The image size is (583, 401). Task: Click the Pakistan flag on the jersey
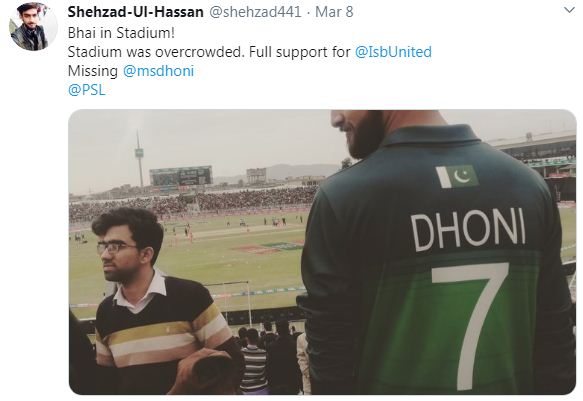click(457, 176)
